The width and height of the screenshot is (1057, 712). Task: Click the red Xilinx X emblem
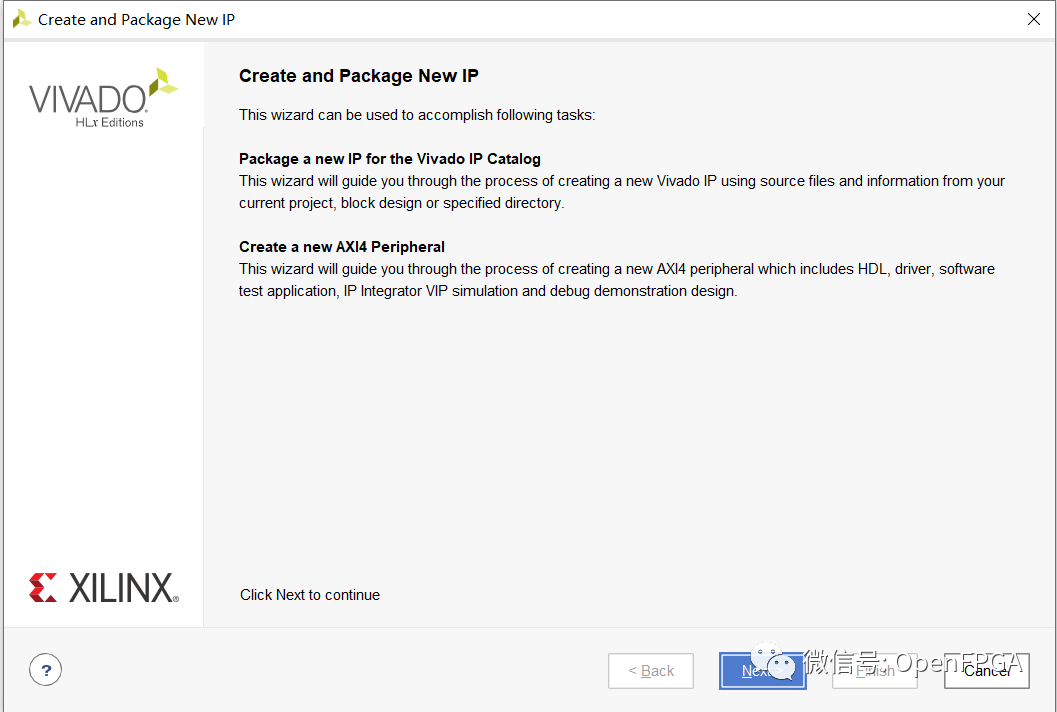[44, 588]
